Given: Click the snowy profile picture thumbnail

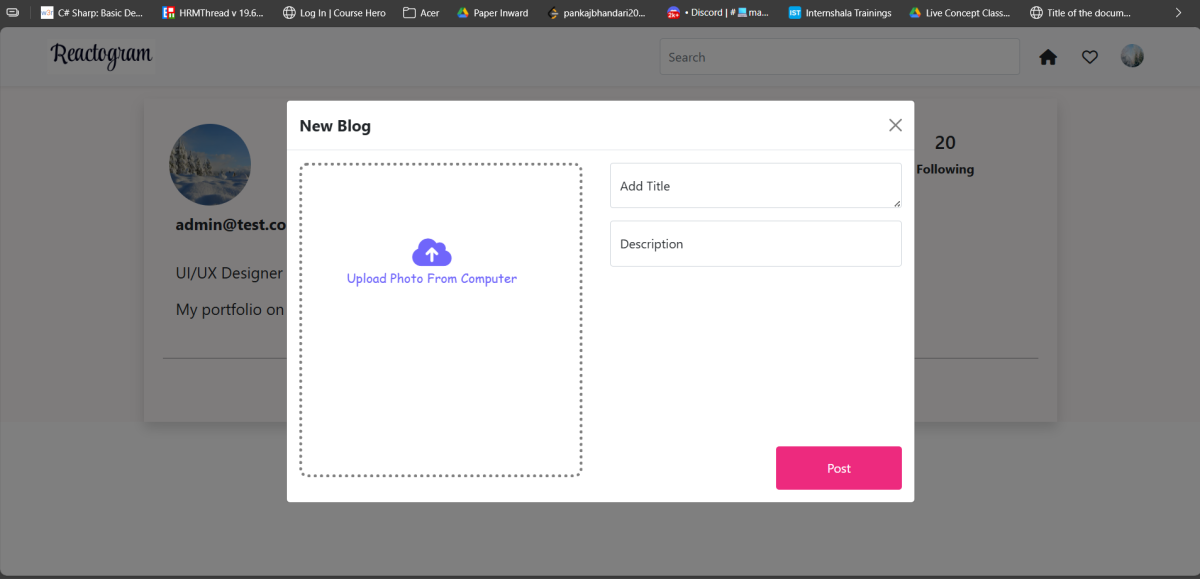Looking at the screenshot, I should pyautogui.click(x=210, y=164).
